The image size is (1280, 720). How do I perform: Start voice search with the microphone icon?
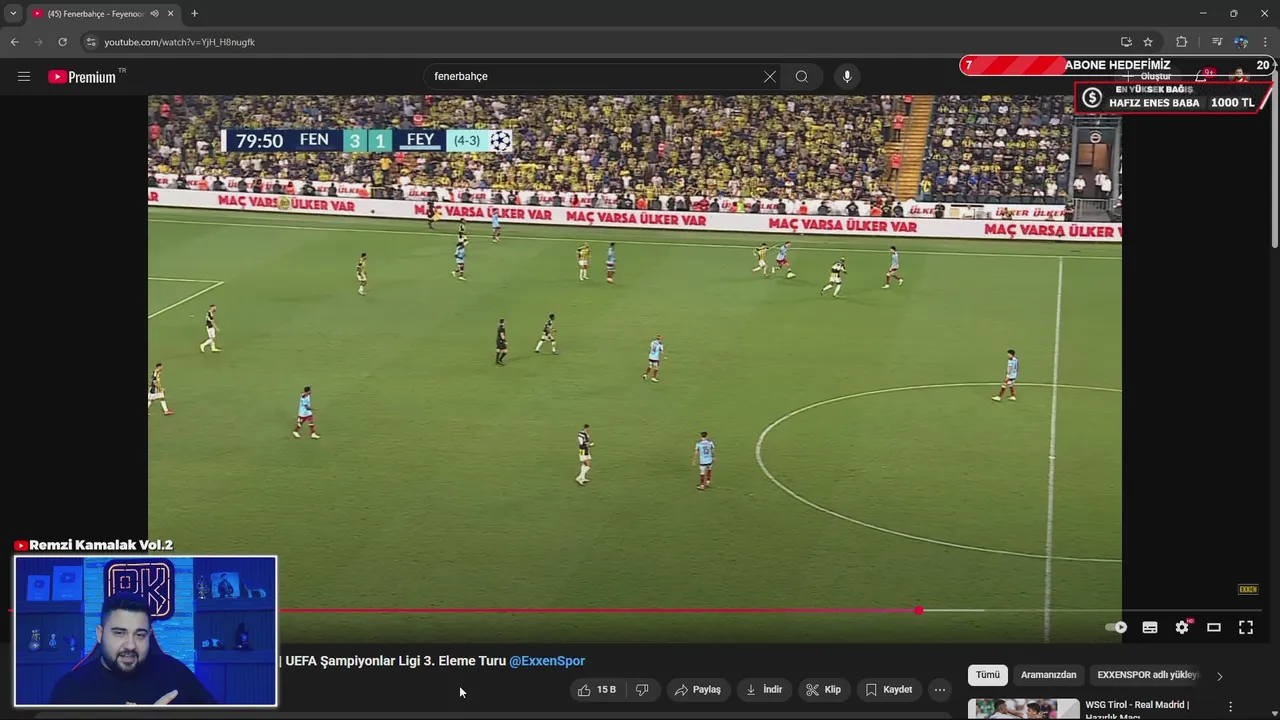tap(847, 77)
